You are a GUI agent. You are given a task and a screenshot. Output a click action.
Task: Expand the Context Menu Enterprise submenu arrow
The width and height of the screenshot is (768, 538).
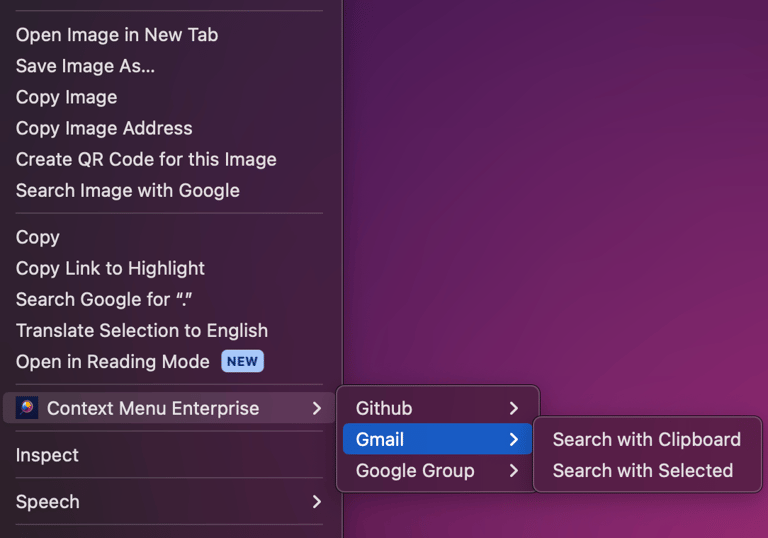pyautogui.click(x=316, y=408)
